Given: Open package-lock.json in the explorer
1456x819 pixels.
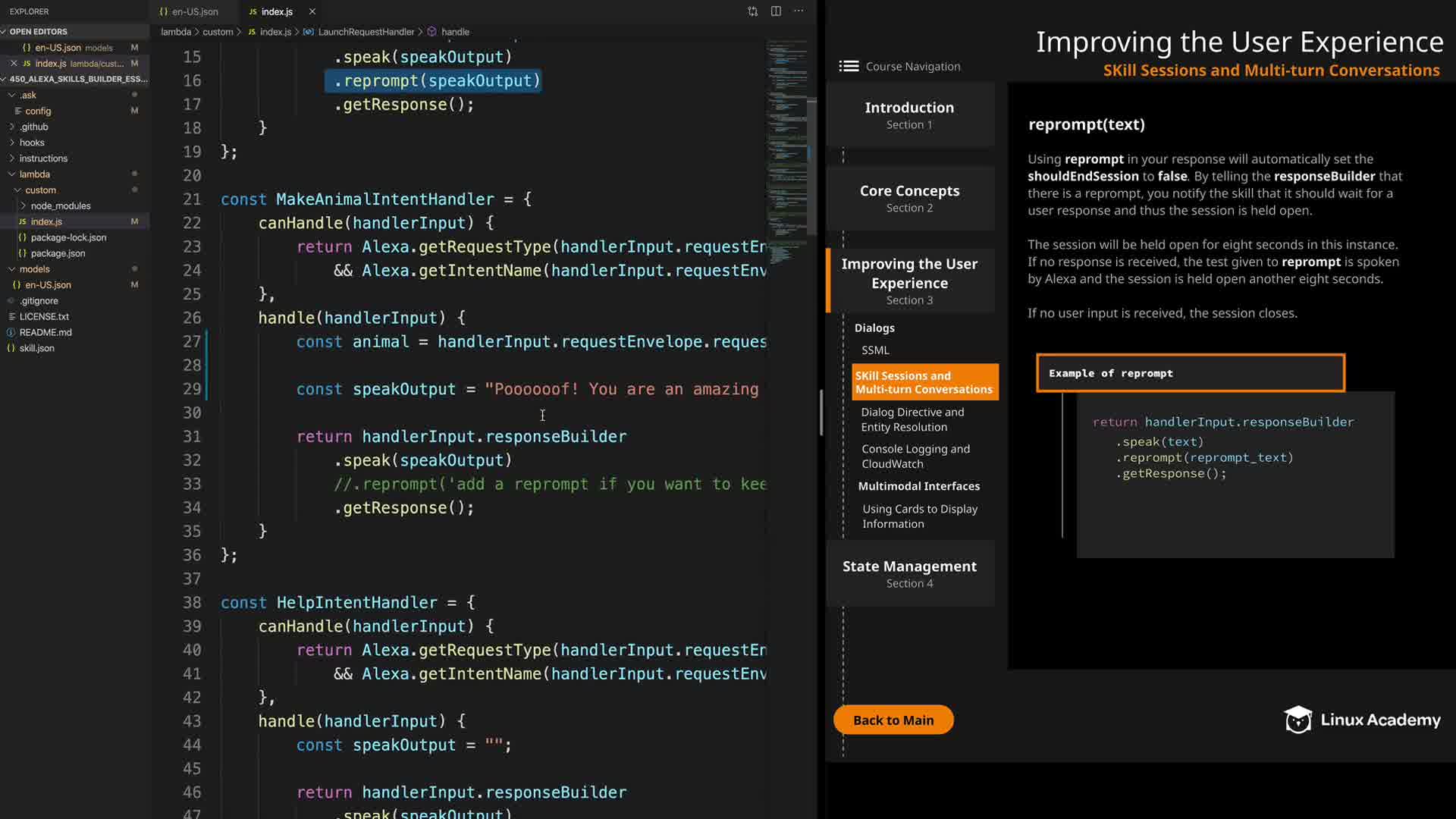Looking at the screenshot, I should 68,237.
